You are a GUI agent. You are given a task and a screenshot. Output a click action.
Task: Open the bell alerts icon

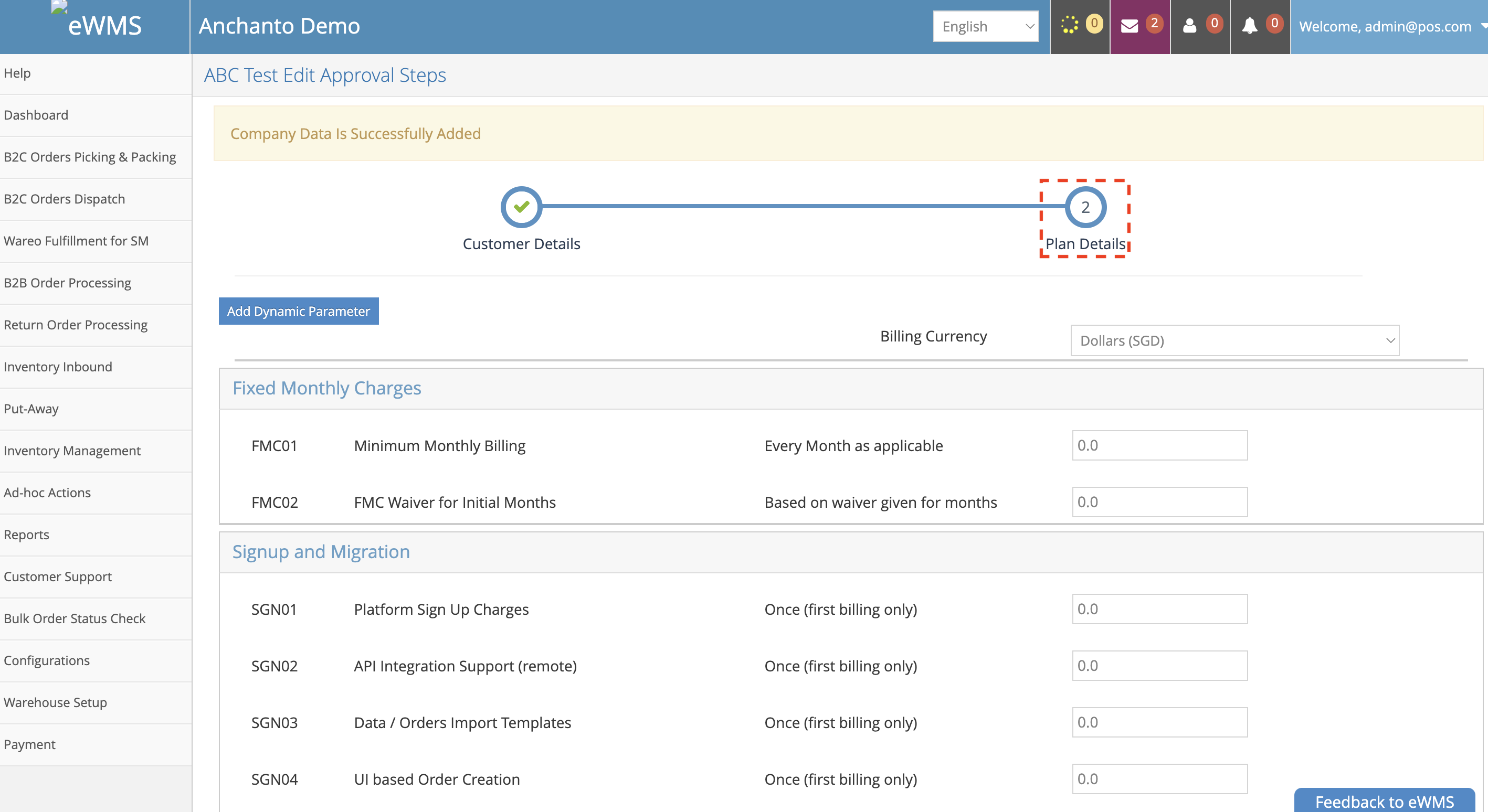pyautogui.click(x=1250, y=26)
